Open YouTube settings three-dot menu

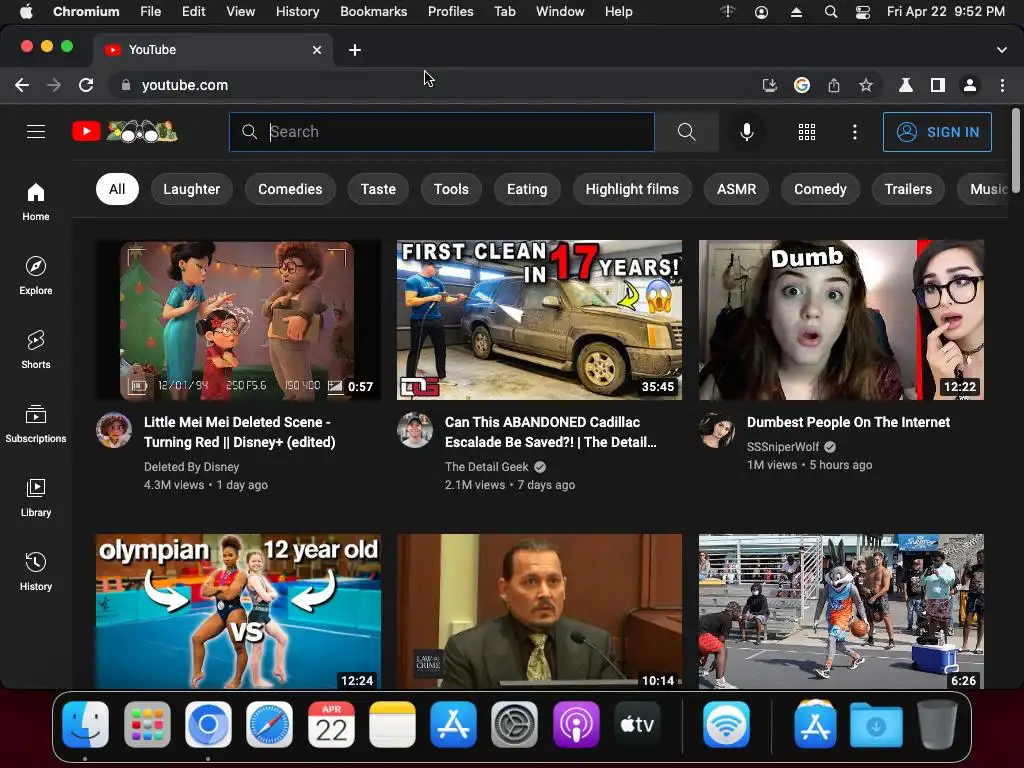(x=855, y=132)
